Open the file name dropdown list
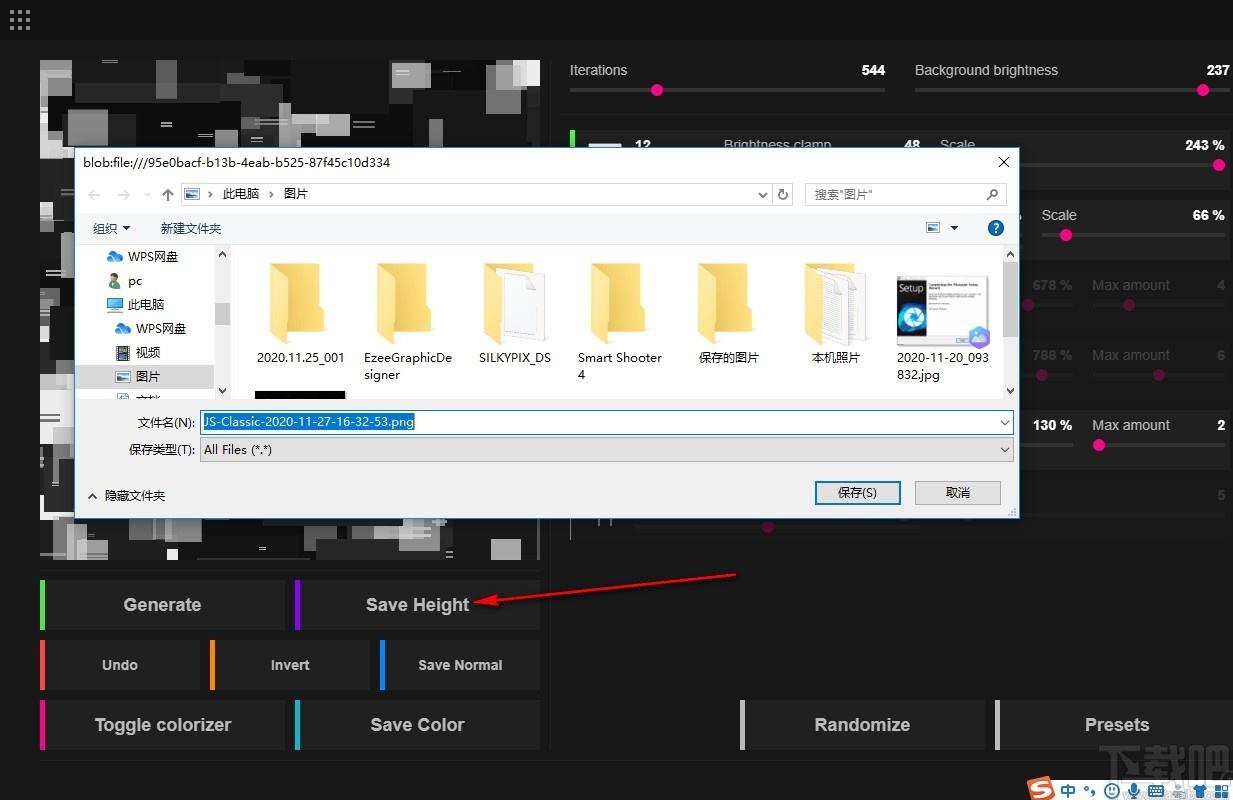1233x800 pixels. [1005, 423]
